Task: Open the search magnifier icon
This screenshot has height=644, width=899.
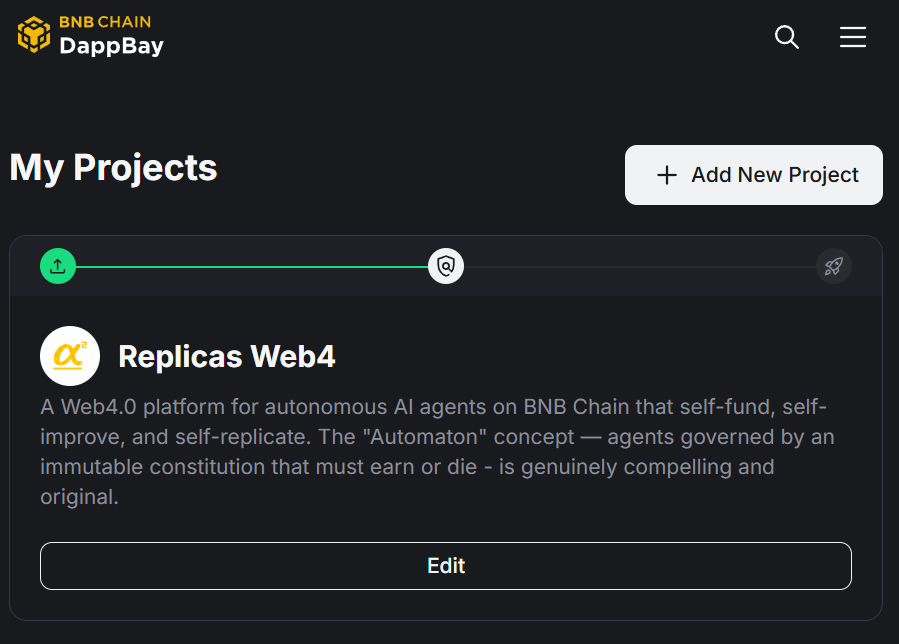Action: pos(787,38)
